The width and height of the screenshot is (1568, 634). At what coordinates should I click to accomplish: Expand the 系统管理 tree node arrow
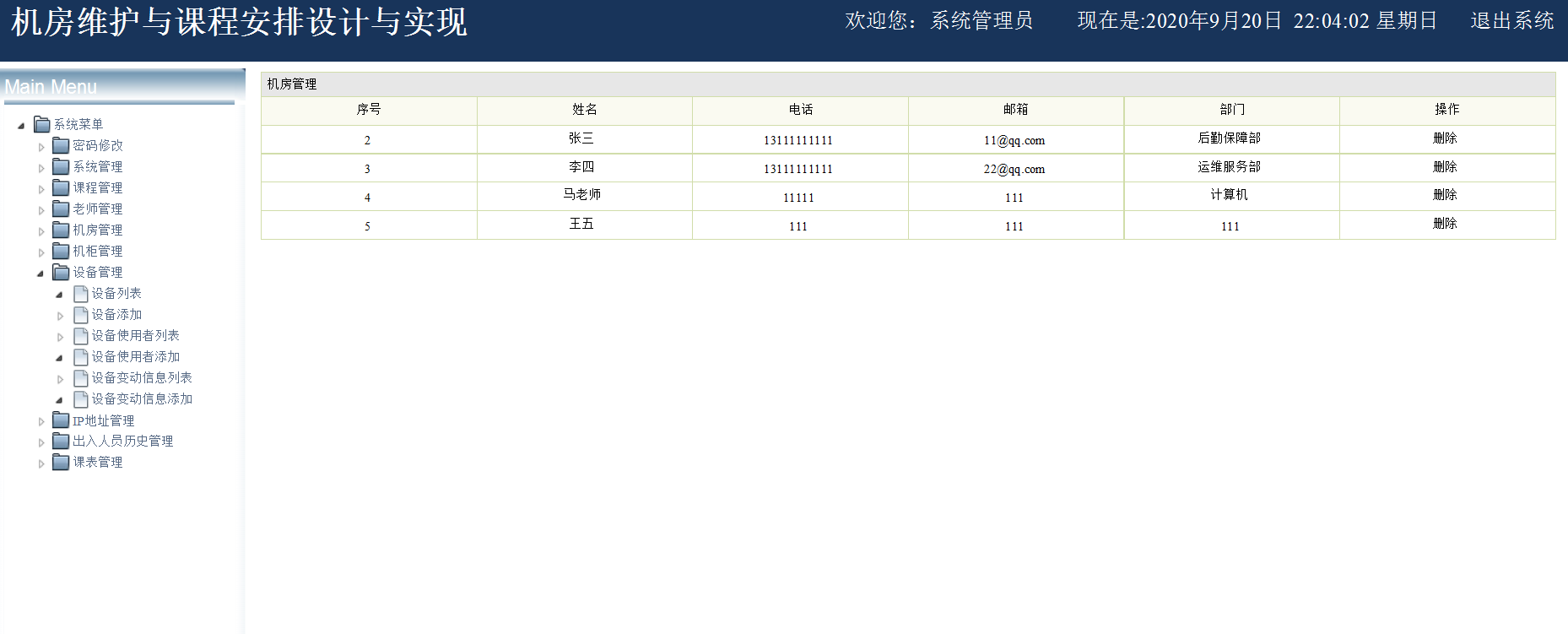coord(41,168)
